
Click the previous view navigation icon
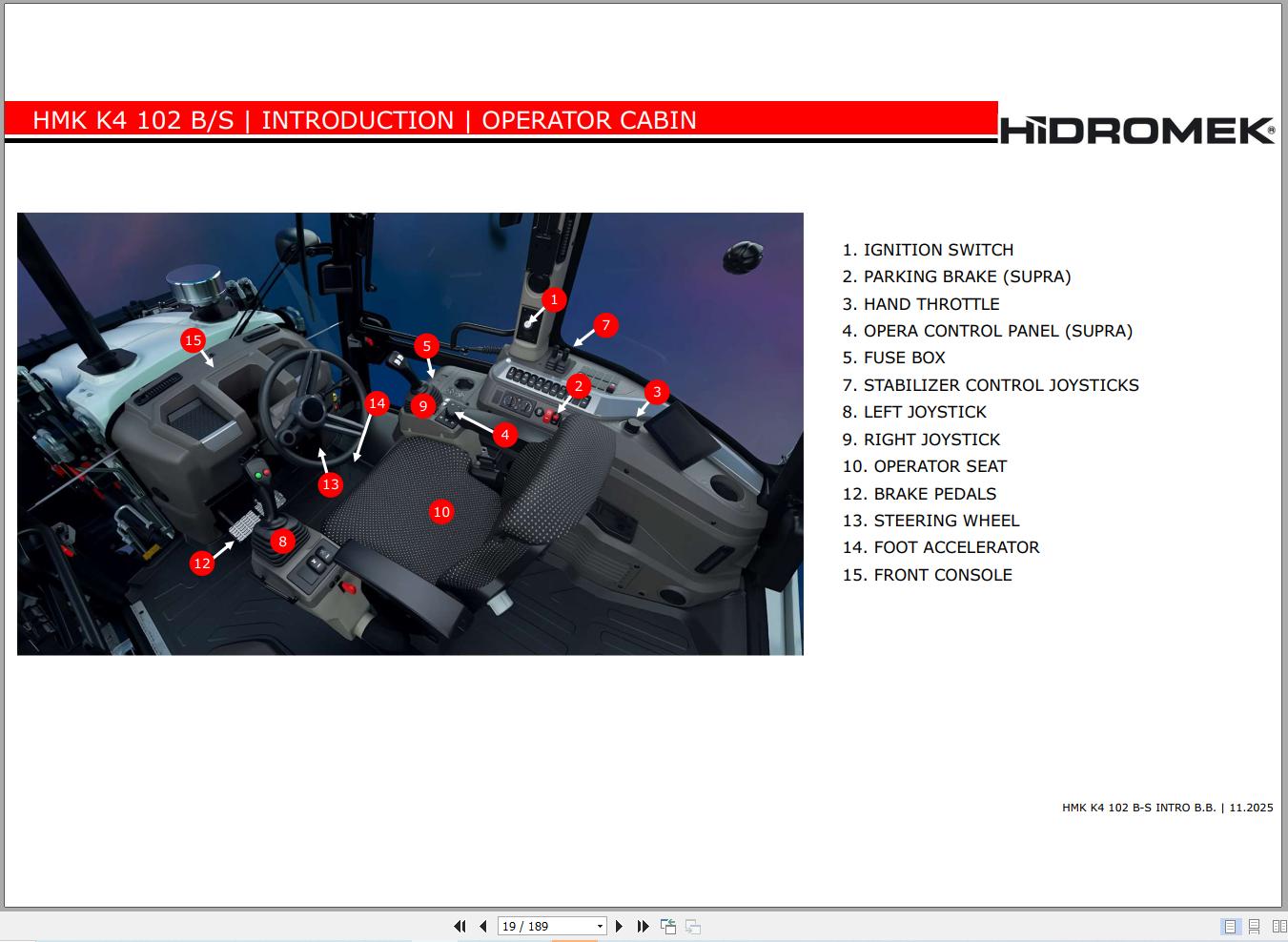click(x=668, y=926)
